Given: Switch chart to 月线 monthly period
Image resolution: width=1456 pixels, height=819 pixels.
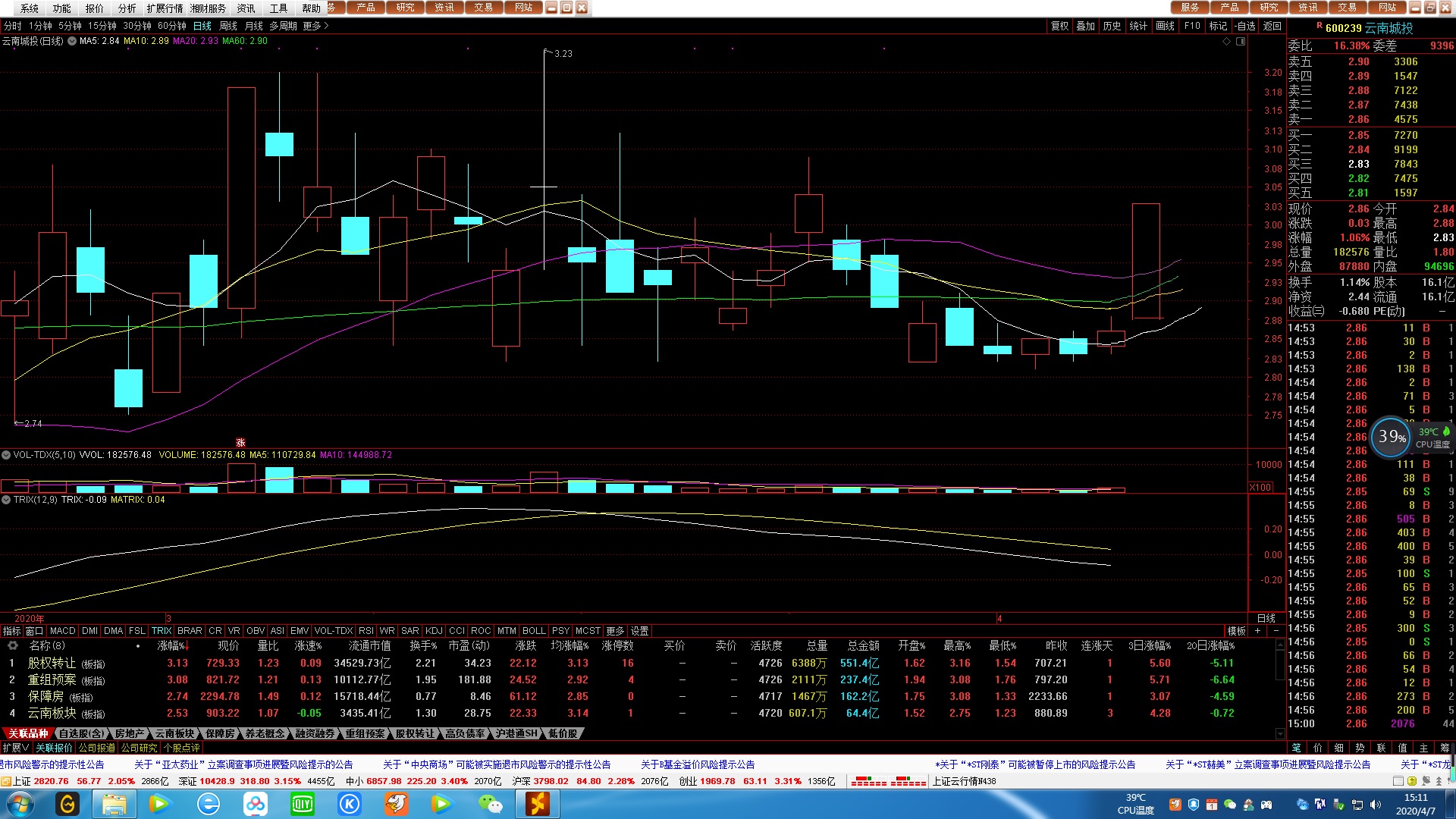Looking at the screenshot, I should point(254,26).
